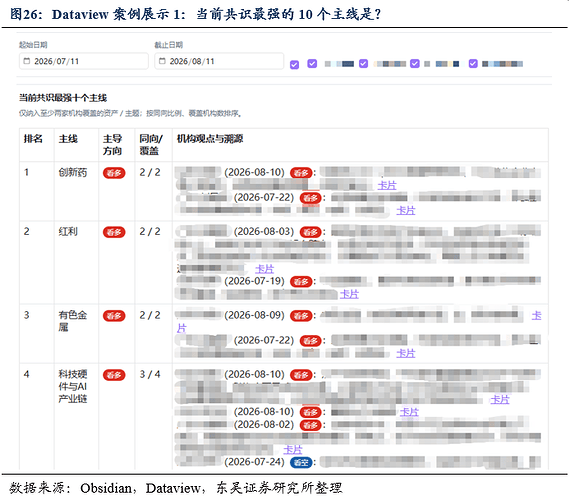
Task: Click the blue 看空 badge beside 2026-07-24
Action: [x=301, y=463]
